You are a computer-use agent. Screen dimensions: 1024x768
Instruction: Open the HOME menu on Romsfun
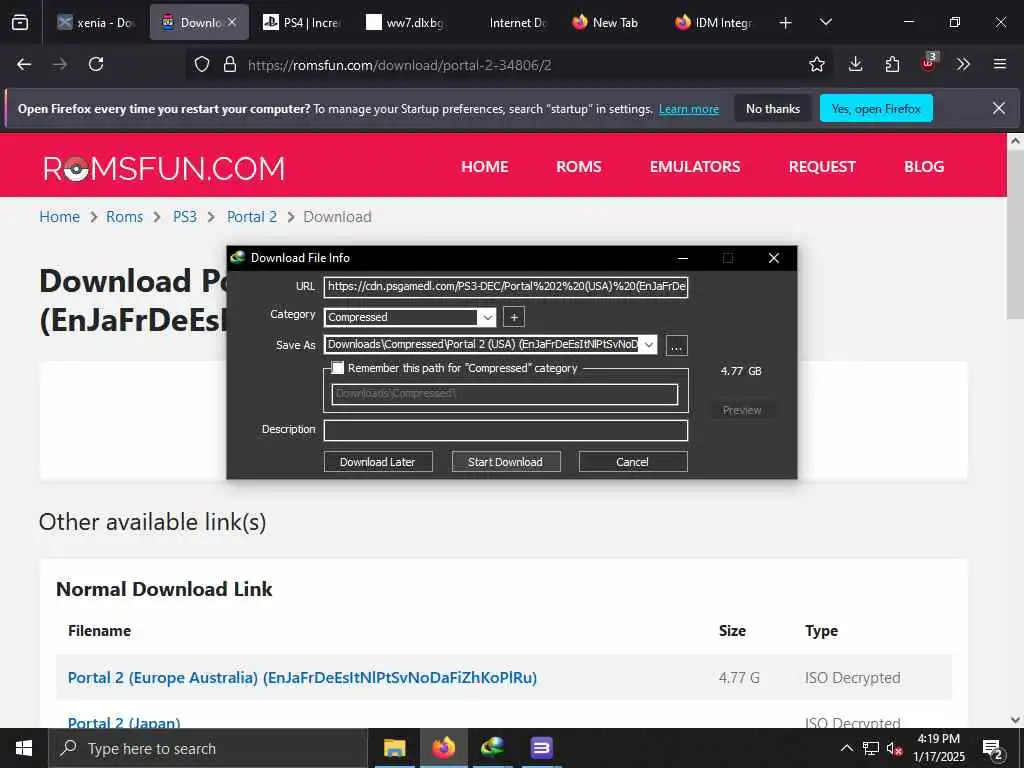[x=485, y=167]
